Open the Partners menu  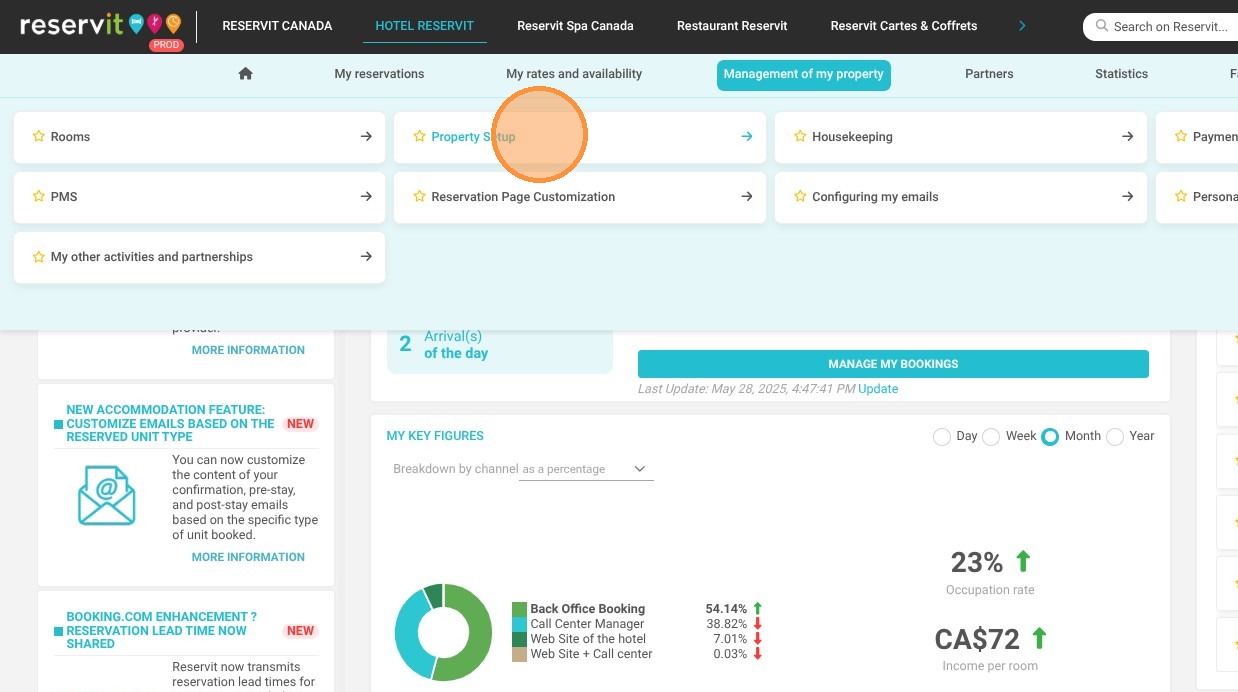click(989, 74)
